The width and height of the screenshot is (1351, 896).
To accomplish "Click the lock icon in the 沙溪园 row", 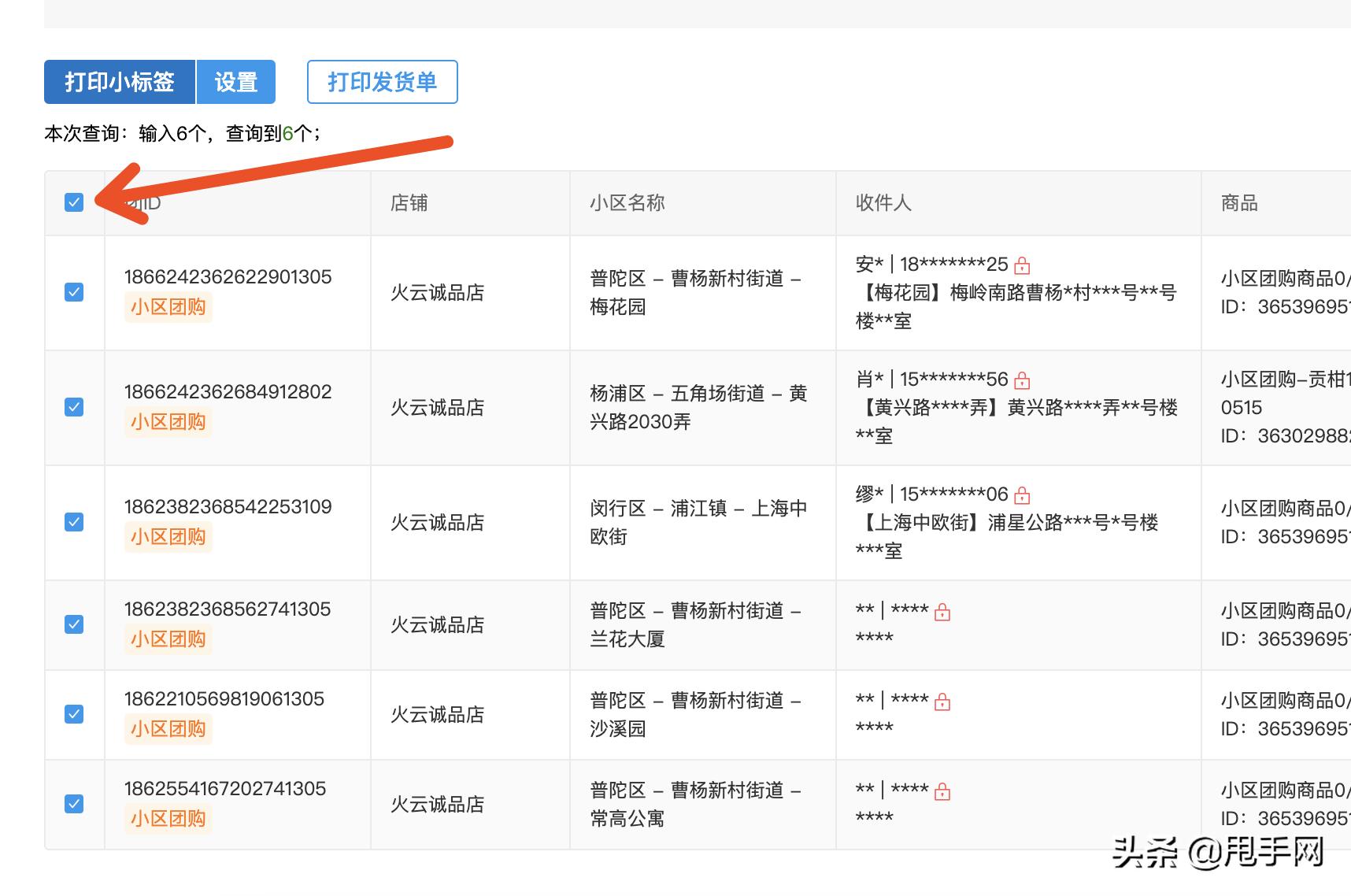I will point(944,701).
